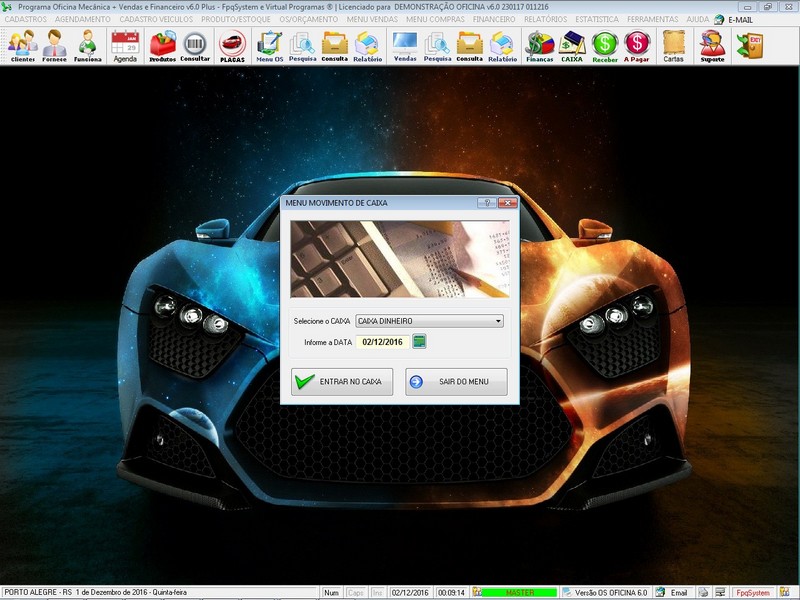800x600 pixels.
Task: Click Consulta folder icon after Menu OS
Action: tap(335, 46)
